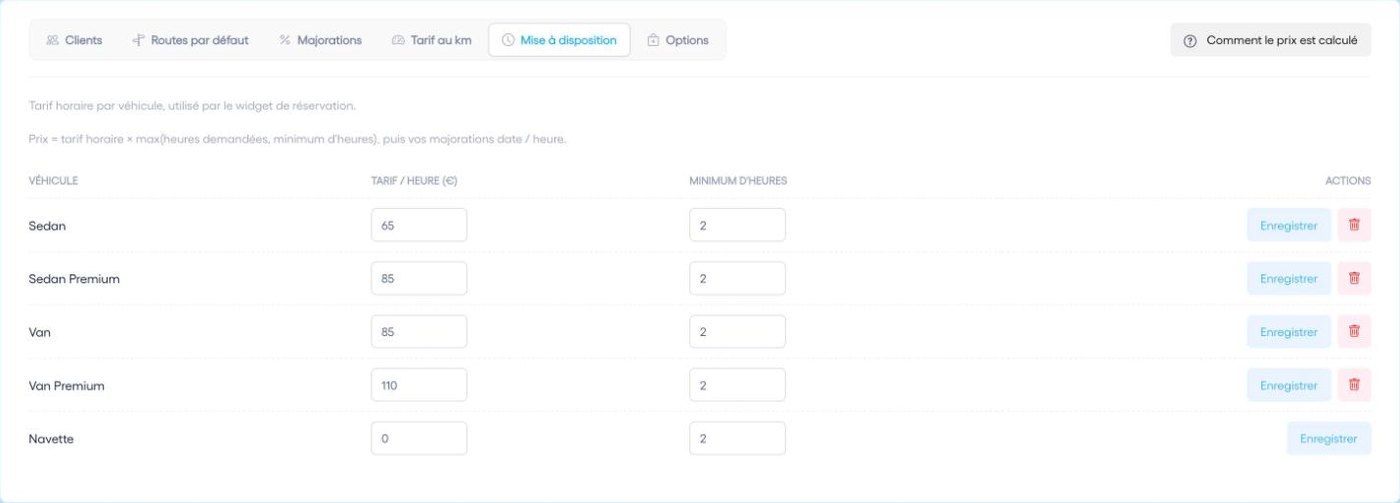Save the Sedan row with Enregistrer
1400x503 pixels.
click(x=1289, y=225)
